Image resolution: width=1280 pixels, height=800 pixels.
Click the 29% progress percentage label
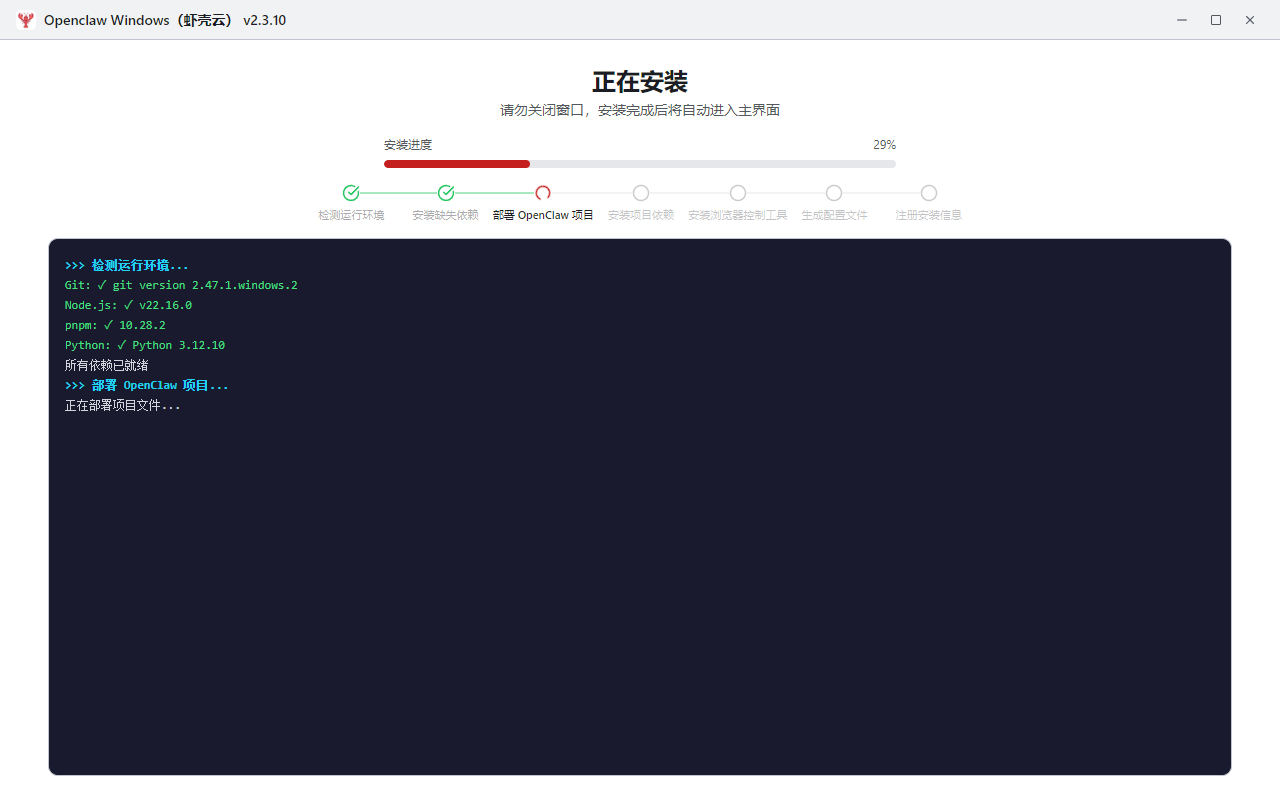pos(884,144)
